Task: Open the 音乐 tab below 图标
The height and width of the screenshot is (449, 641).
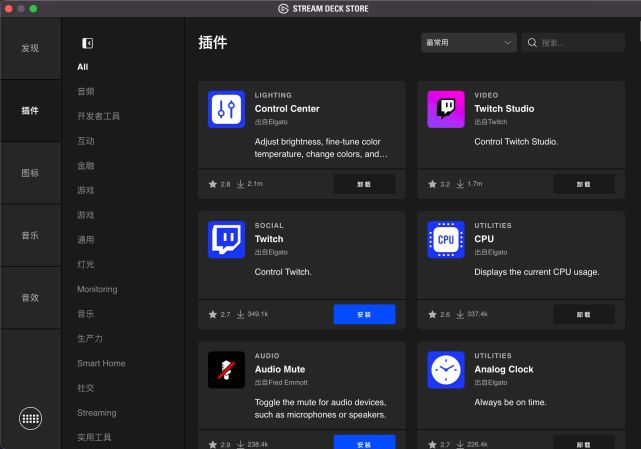Action: coord(31,235)
